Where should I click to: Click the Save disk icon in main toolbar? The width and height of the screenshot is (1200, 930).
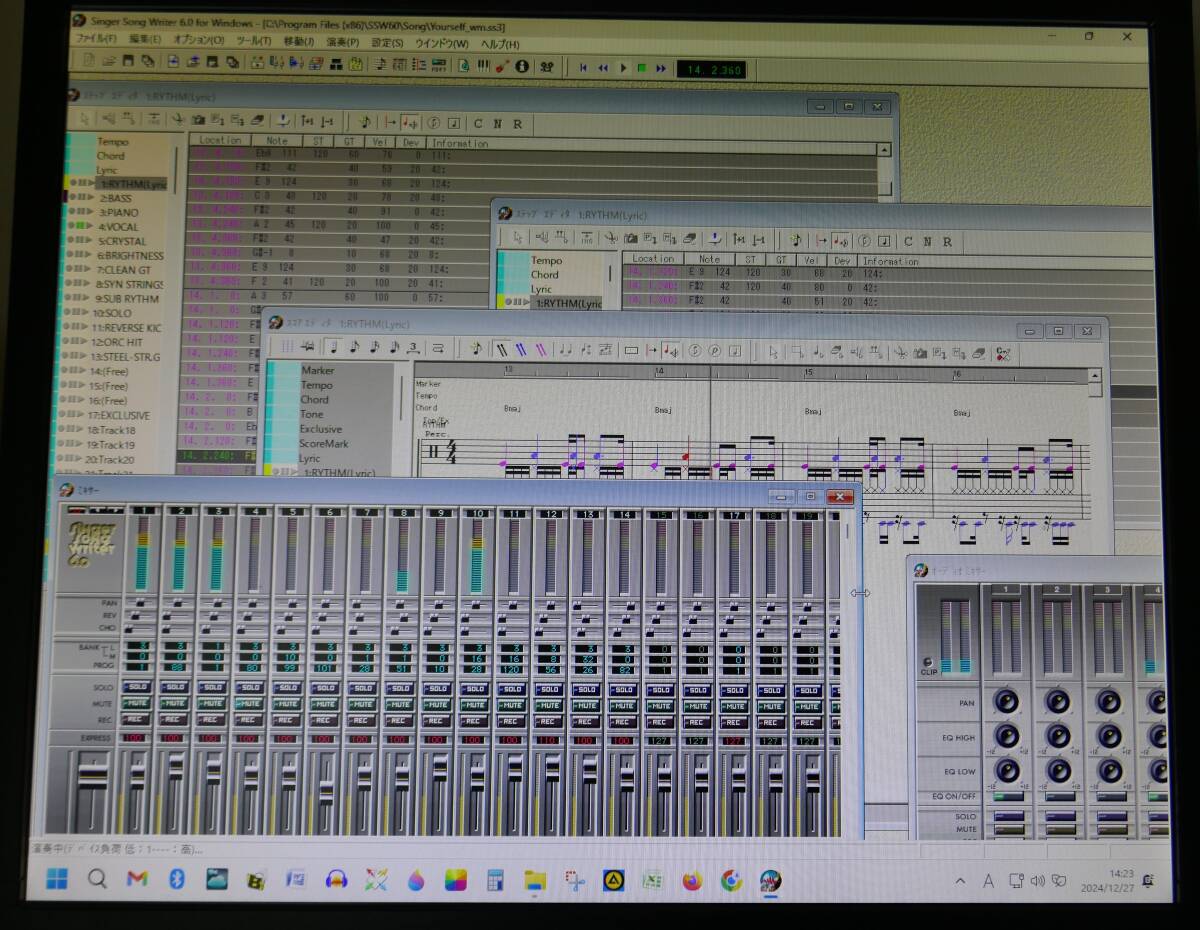tap(128, 63)
